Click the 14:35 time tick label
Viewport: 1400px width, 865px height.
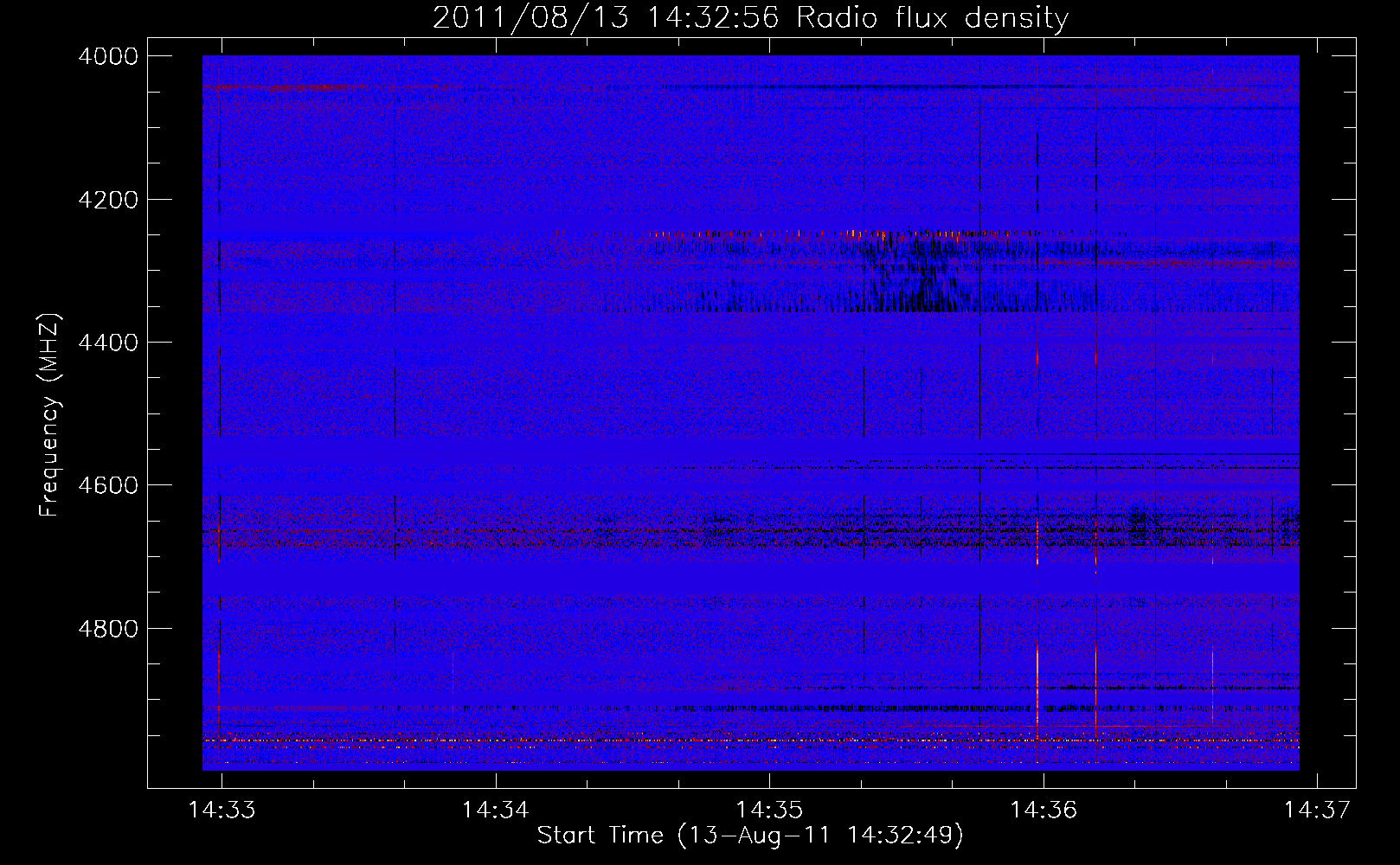tap(769, 810)
